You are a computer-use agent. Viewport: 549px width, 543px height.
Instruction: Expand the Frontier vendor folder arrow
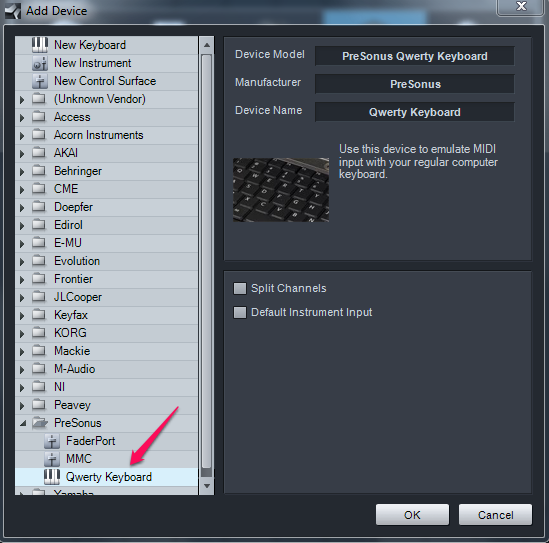pos(22,279)
